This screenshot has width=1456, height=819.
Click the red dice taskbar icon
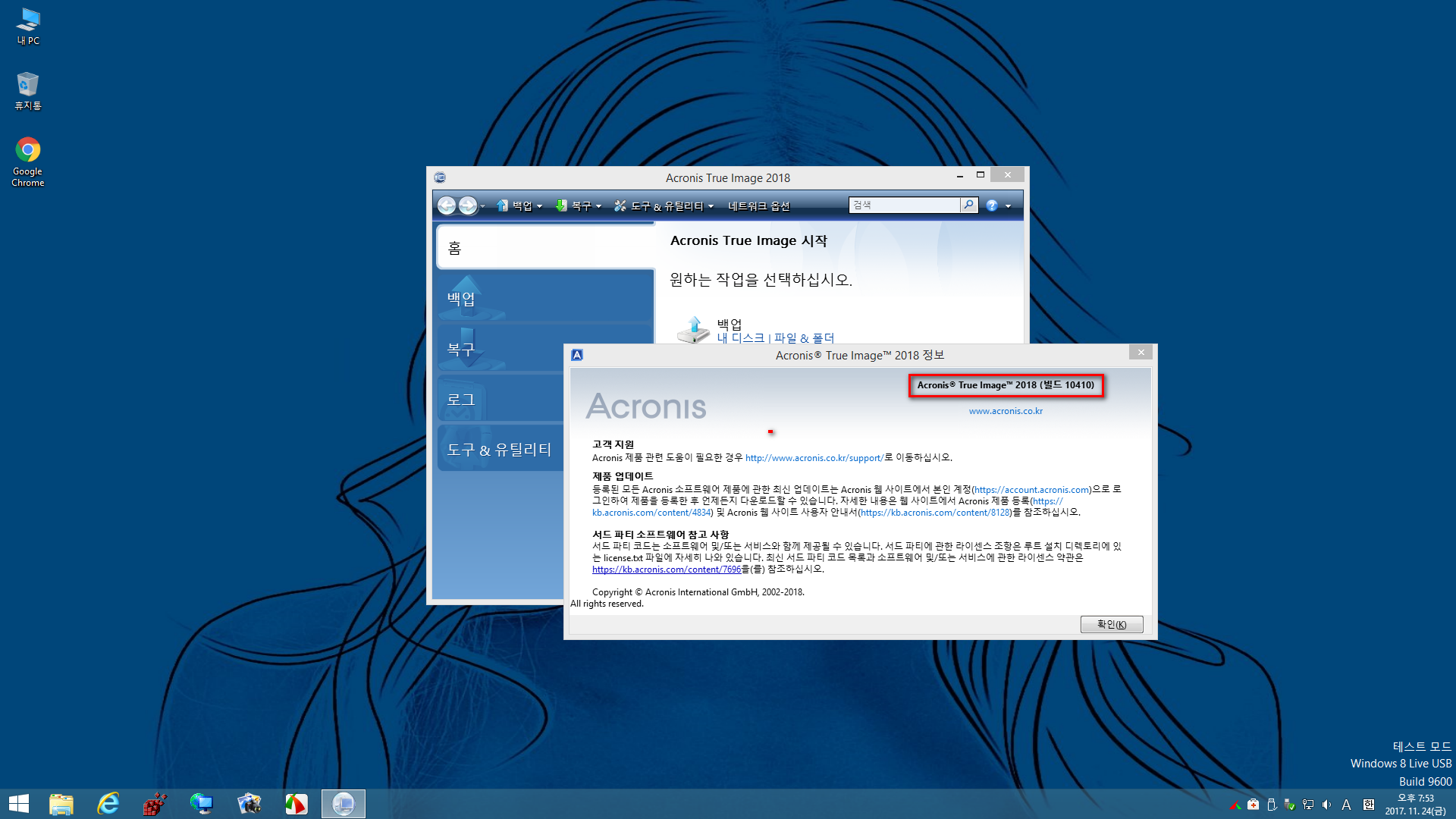click(x=155, y=804)
